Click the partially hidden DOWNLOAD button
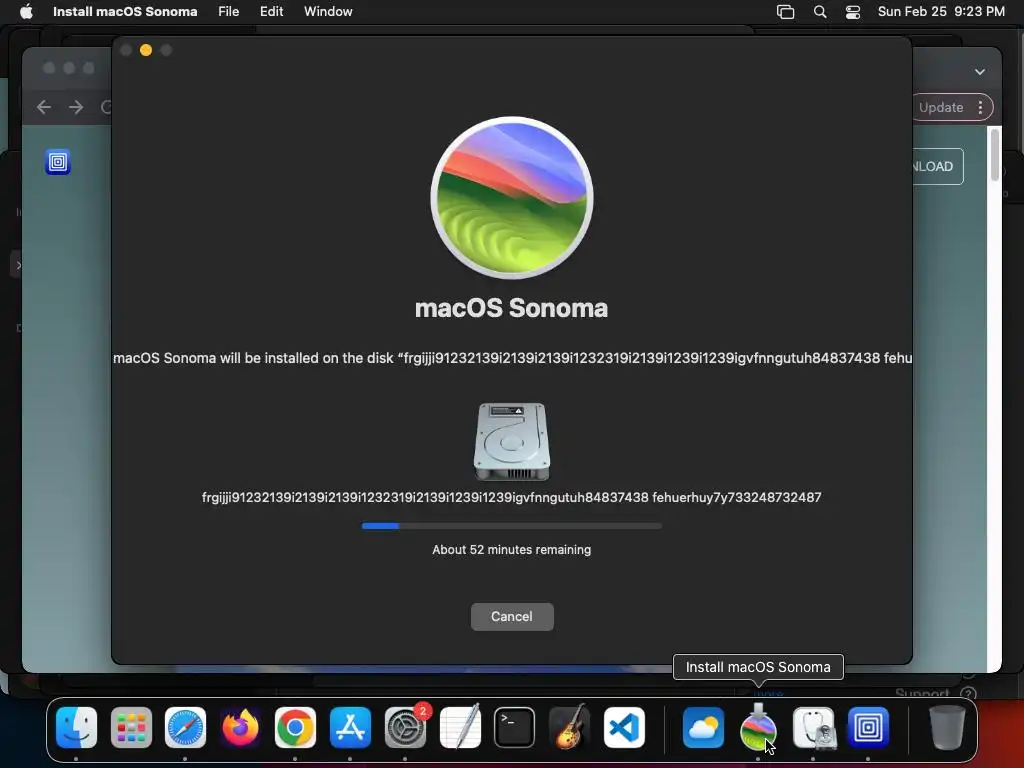The height and width of the screenshot is (768, 1024). coord(937,167)
